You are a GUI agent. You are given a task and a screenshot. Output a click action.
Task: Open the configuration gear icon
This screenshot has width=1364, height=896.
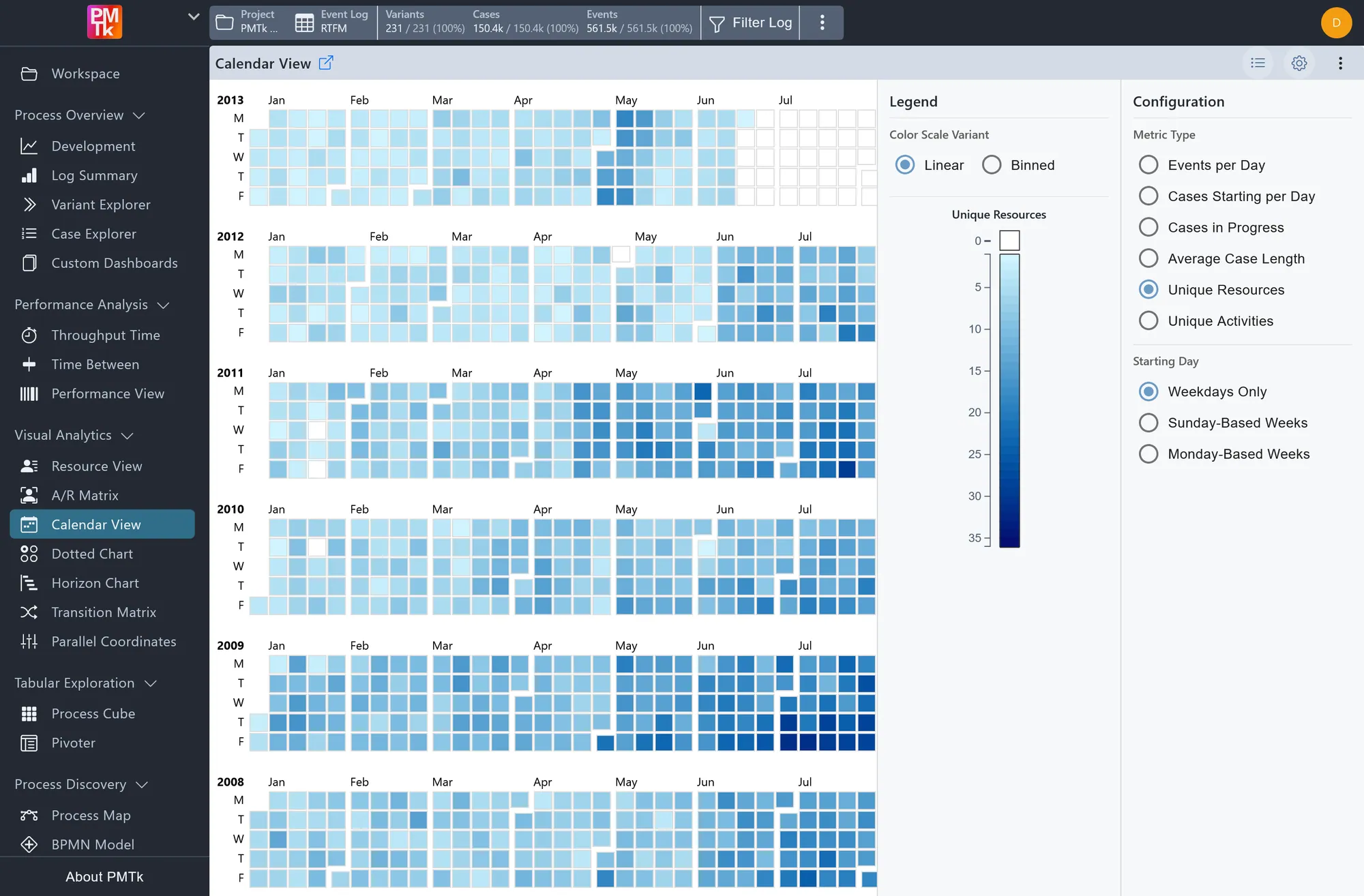click(x=1299, y=63)
